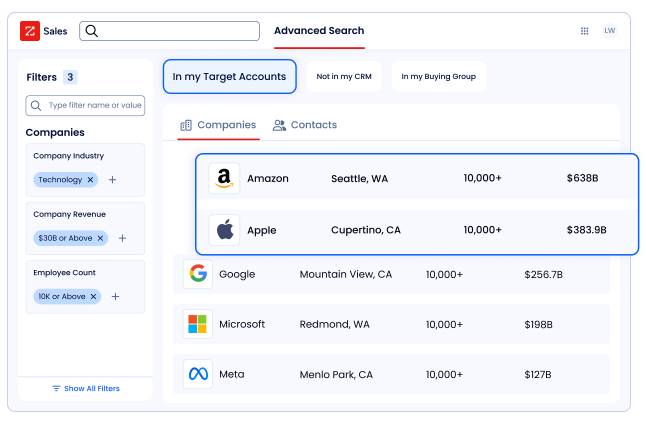Click Seattle, WA location cell

click(359, 179)
